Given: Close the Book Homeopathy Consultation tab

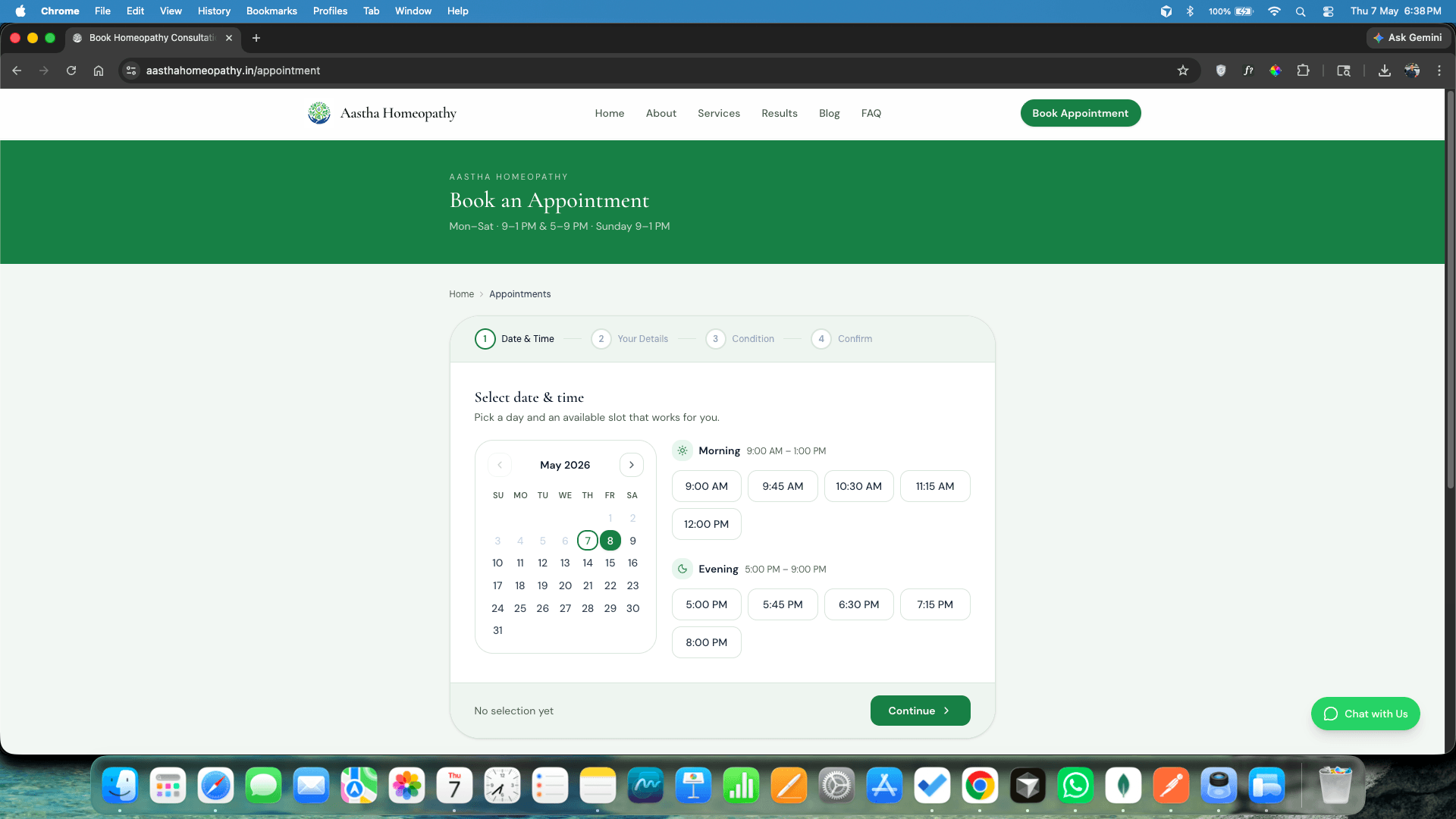Looking at the screenshot, I should (x=229, y=38).
